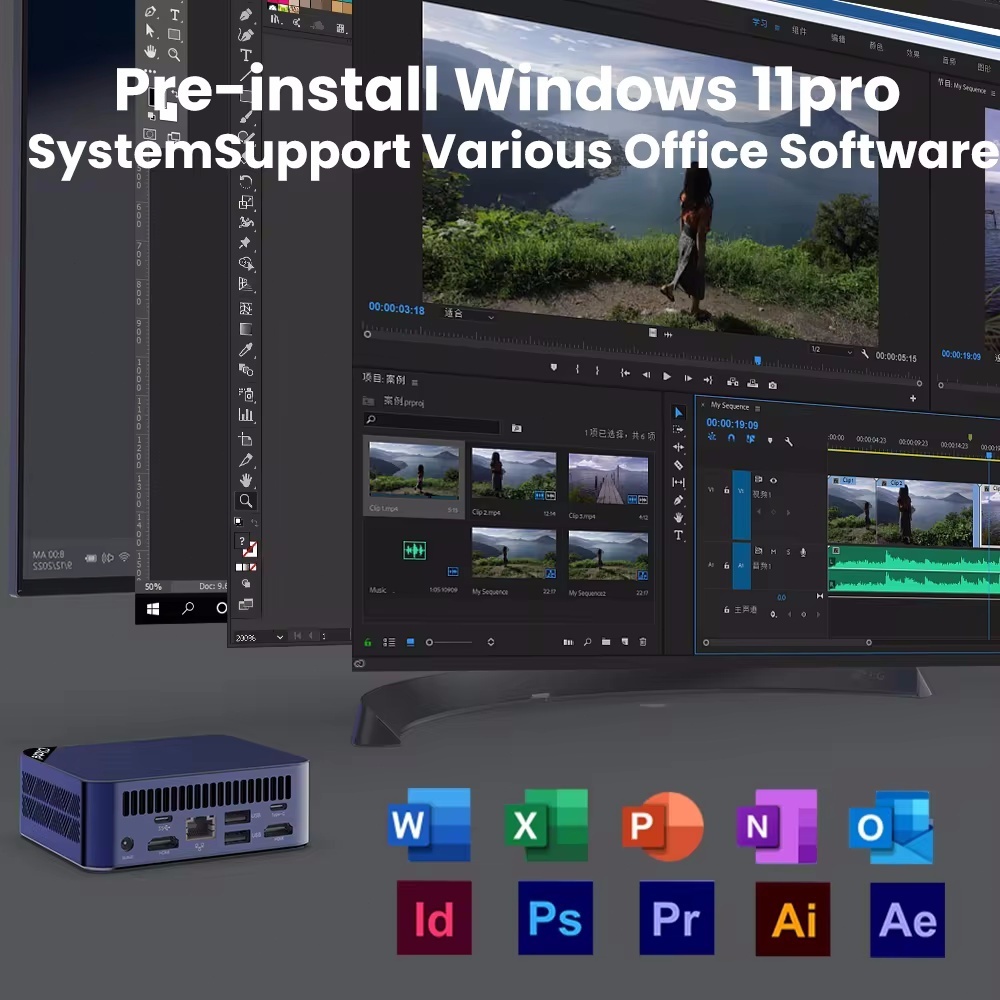This screenshot has width=1000, height=1000.
Task: Select the Column Graph tool
Action: [x=246, y=415]
